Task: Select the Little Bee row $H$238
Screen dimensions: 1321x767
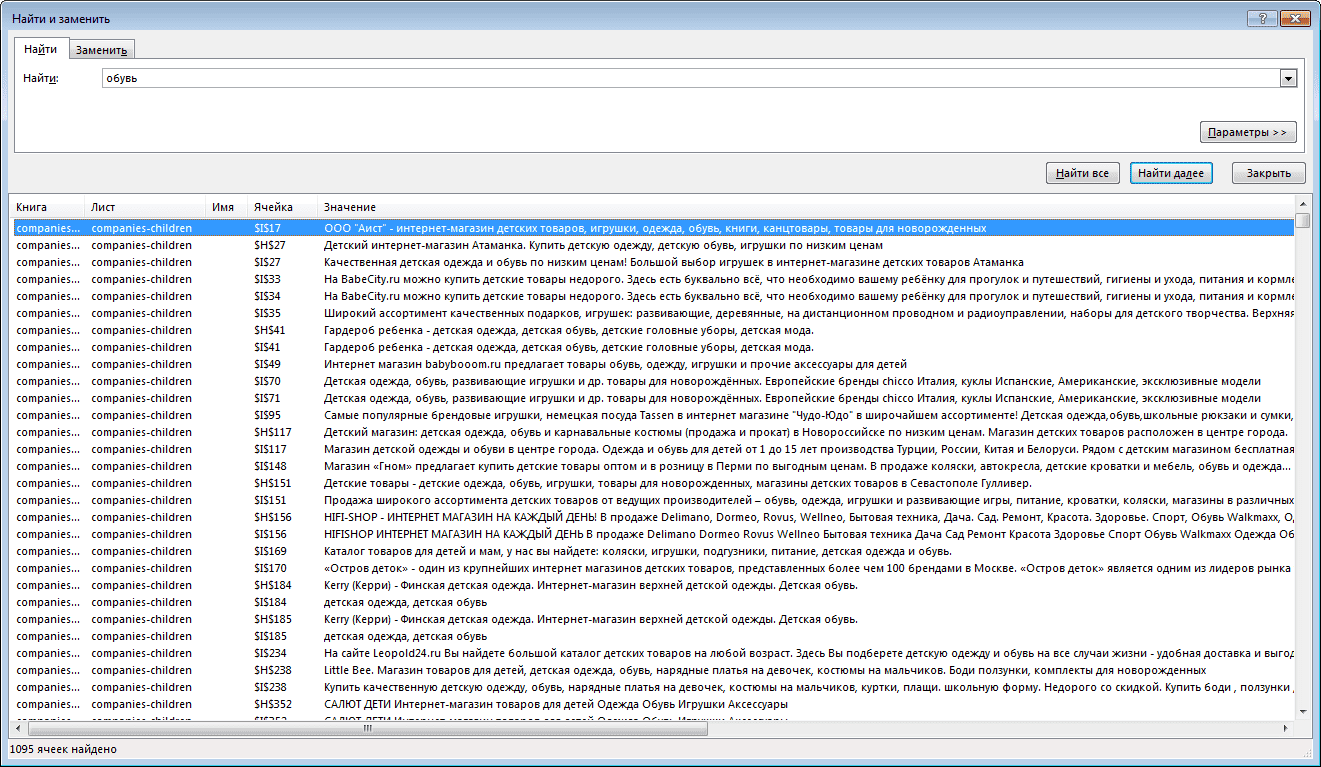Action: point(652,670)
